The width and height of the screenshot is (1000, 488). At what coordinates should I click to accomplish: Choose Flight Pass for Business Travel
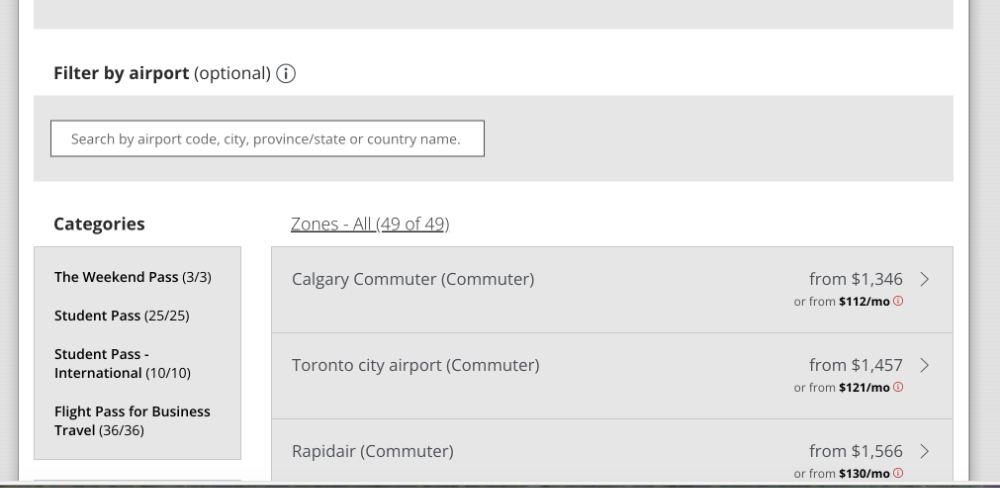pyautogui.click(x=132, y=421)
